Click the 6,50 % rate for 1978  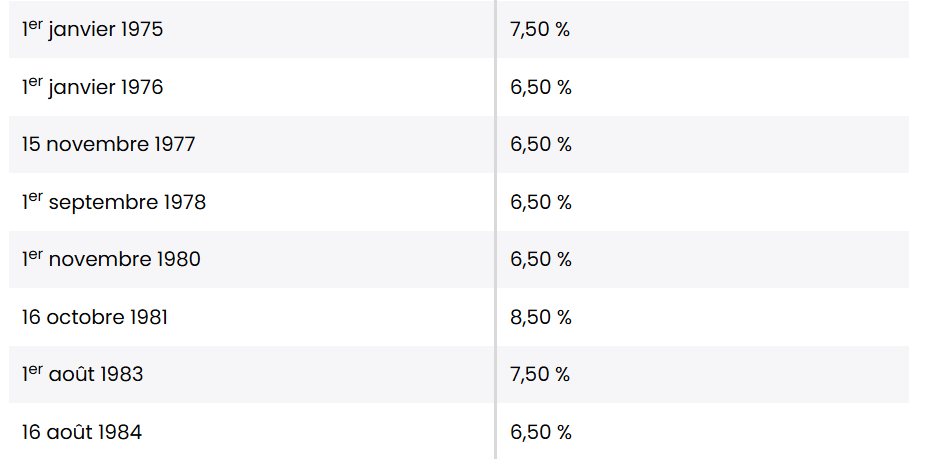[x=540, y=202]
